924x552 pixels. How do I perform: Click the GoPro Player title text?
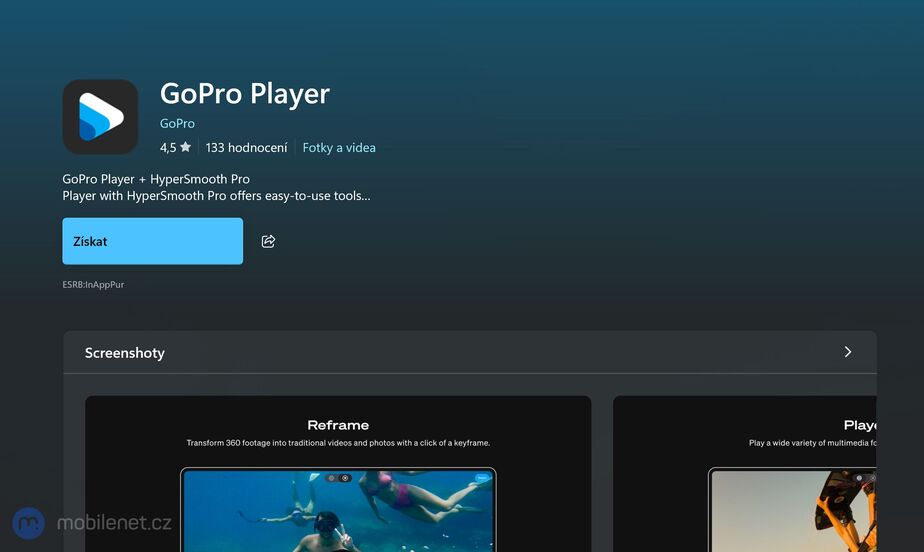pos(245,93)
